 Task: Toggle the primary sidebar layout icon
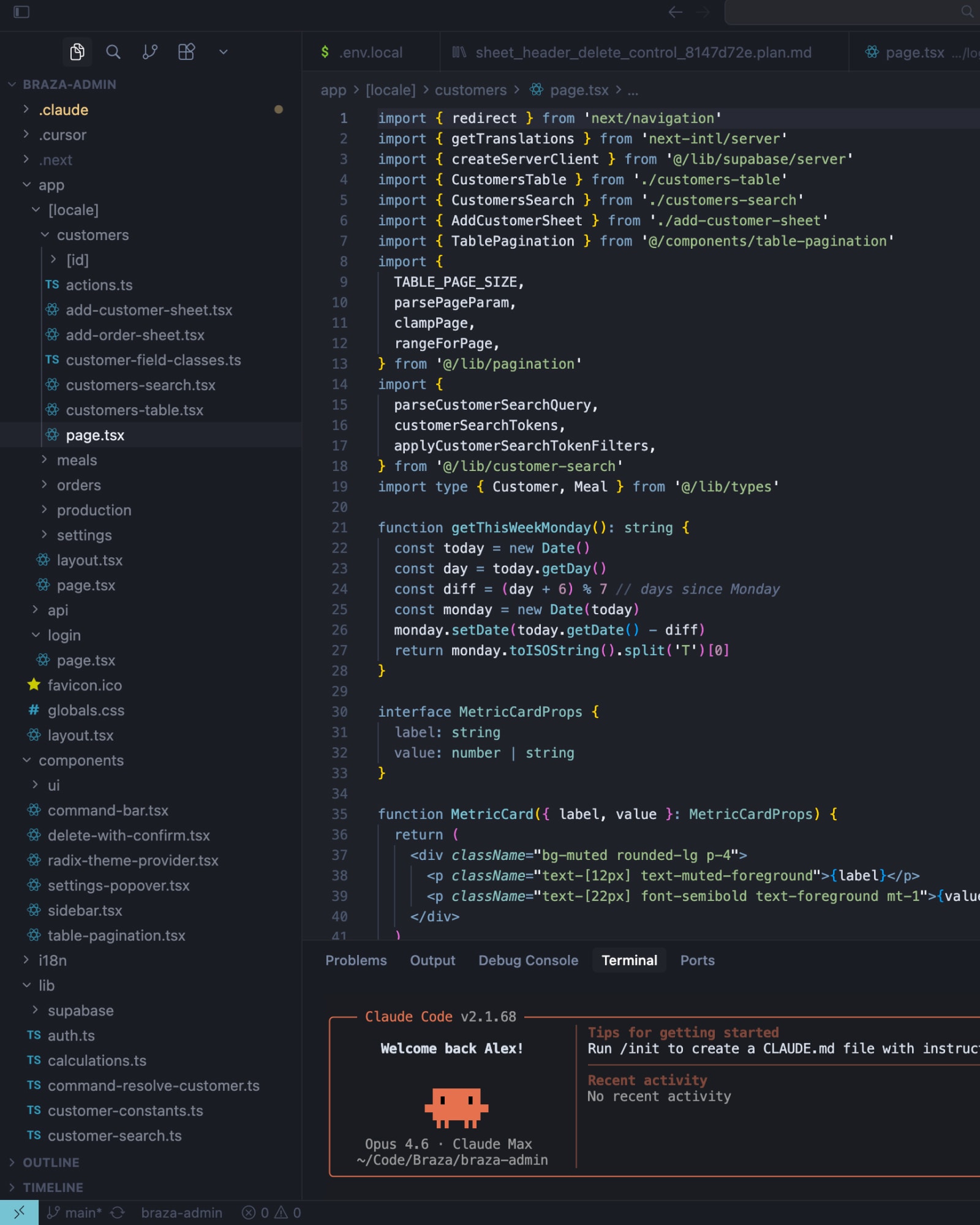(x=21, y=12)
